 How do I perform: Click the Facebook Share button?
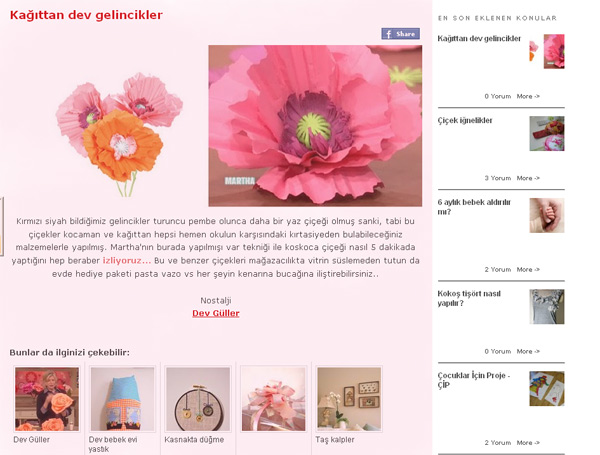point(400,34)
